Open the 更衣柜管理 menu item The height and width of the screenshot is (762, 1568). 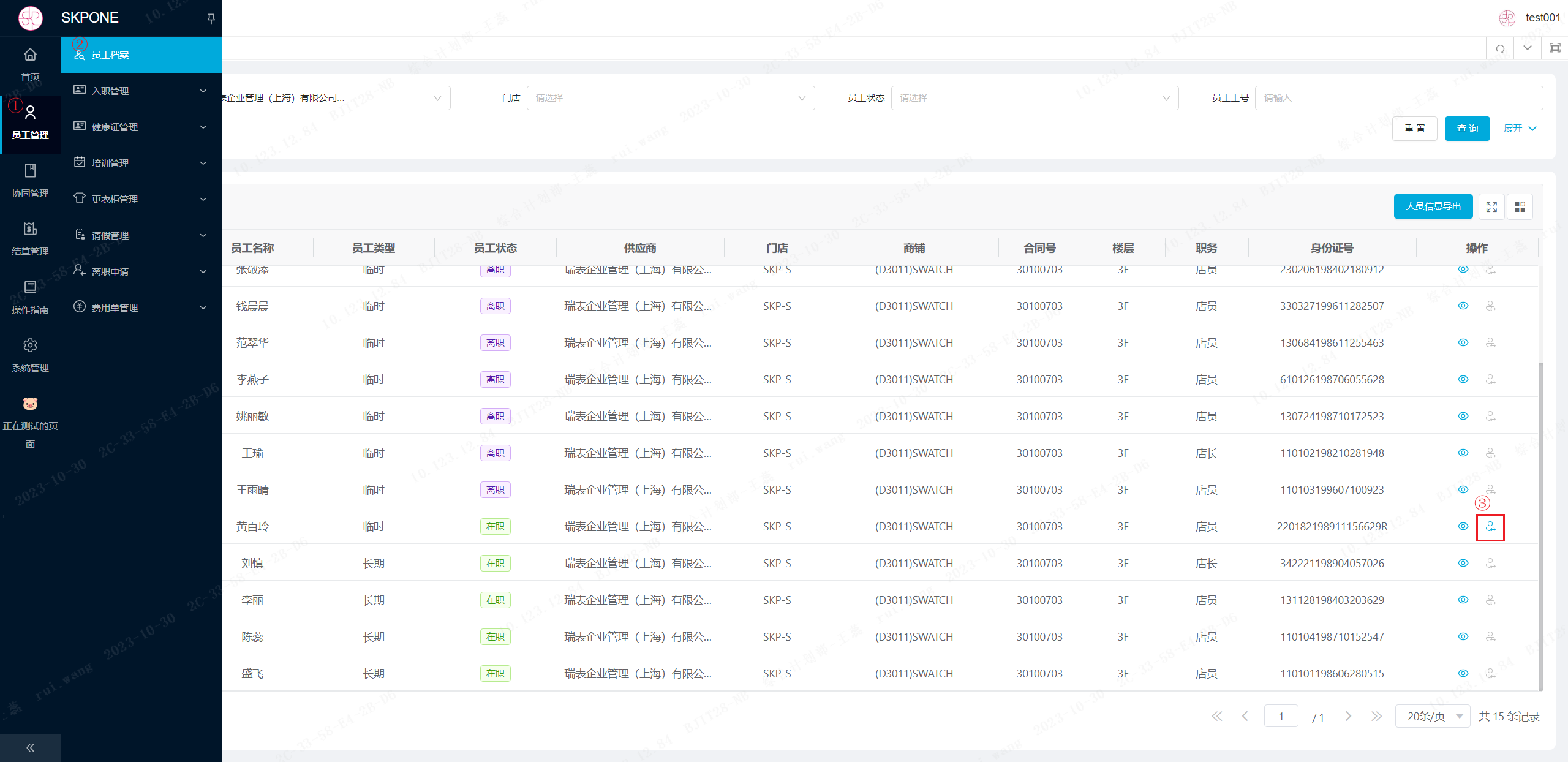point(141,199)
